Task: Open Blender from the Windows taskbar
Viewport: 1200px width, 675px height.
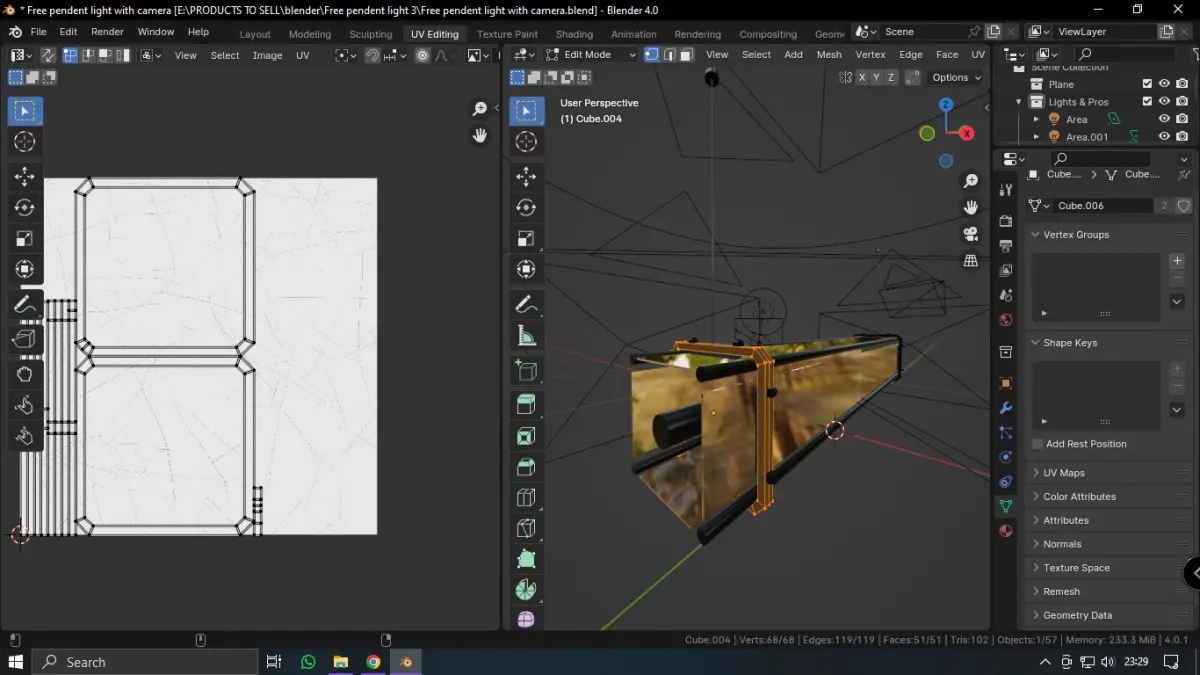Action: coord(406,662)
